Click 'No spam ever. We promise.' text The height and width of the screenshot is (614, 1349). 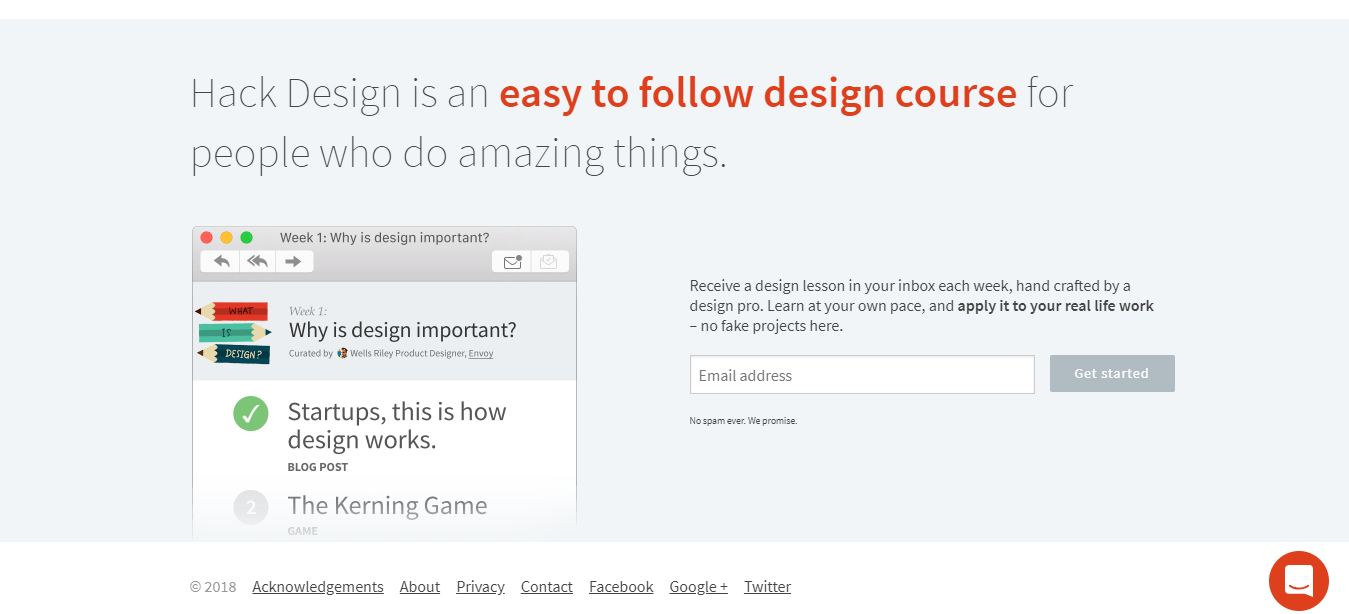coord(743,421)
